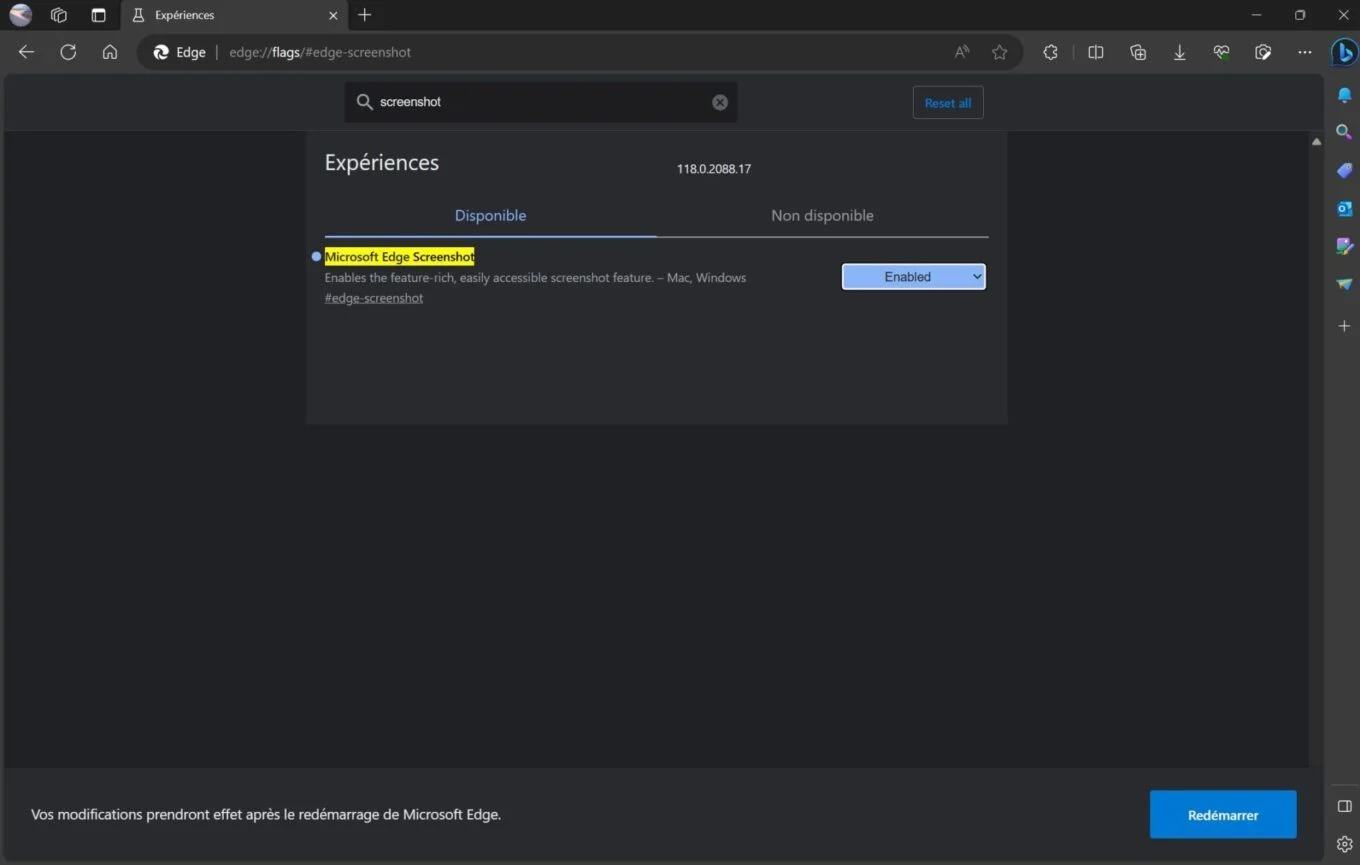Open Bing Copilot sidebar button
Viewport: 1360px width, 865px height.
1344,52
